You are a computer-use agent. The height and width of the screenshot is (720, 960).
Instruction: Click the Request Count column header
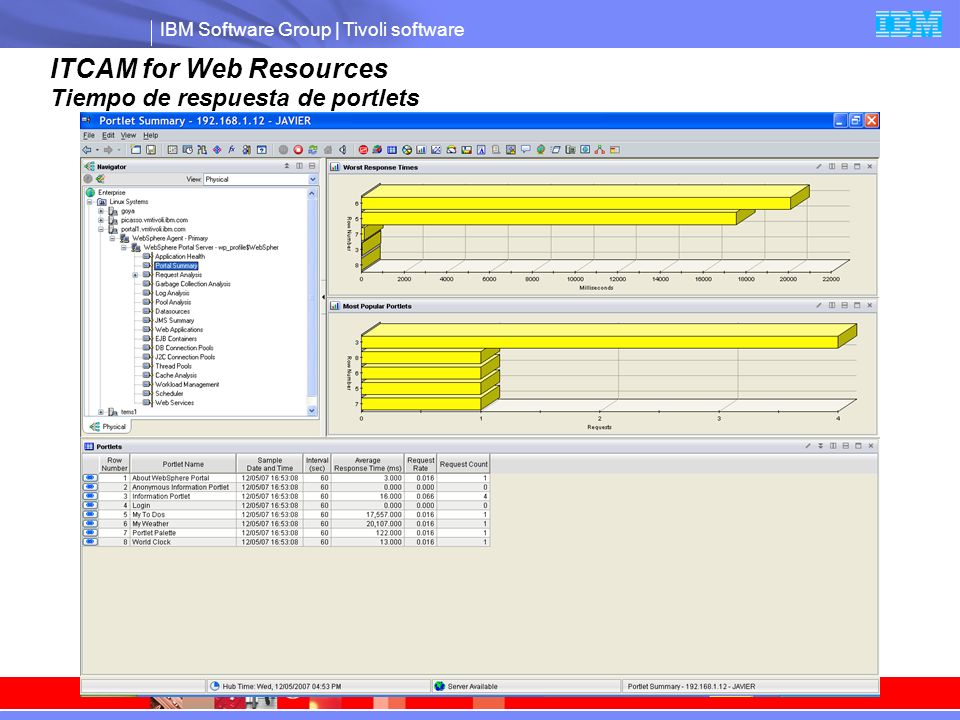(x=463, y=464)
